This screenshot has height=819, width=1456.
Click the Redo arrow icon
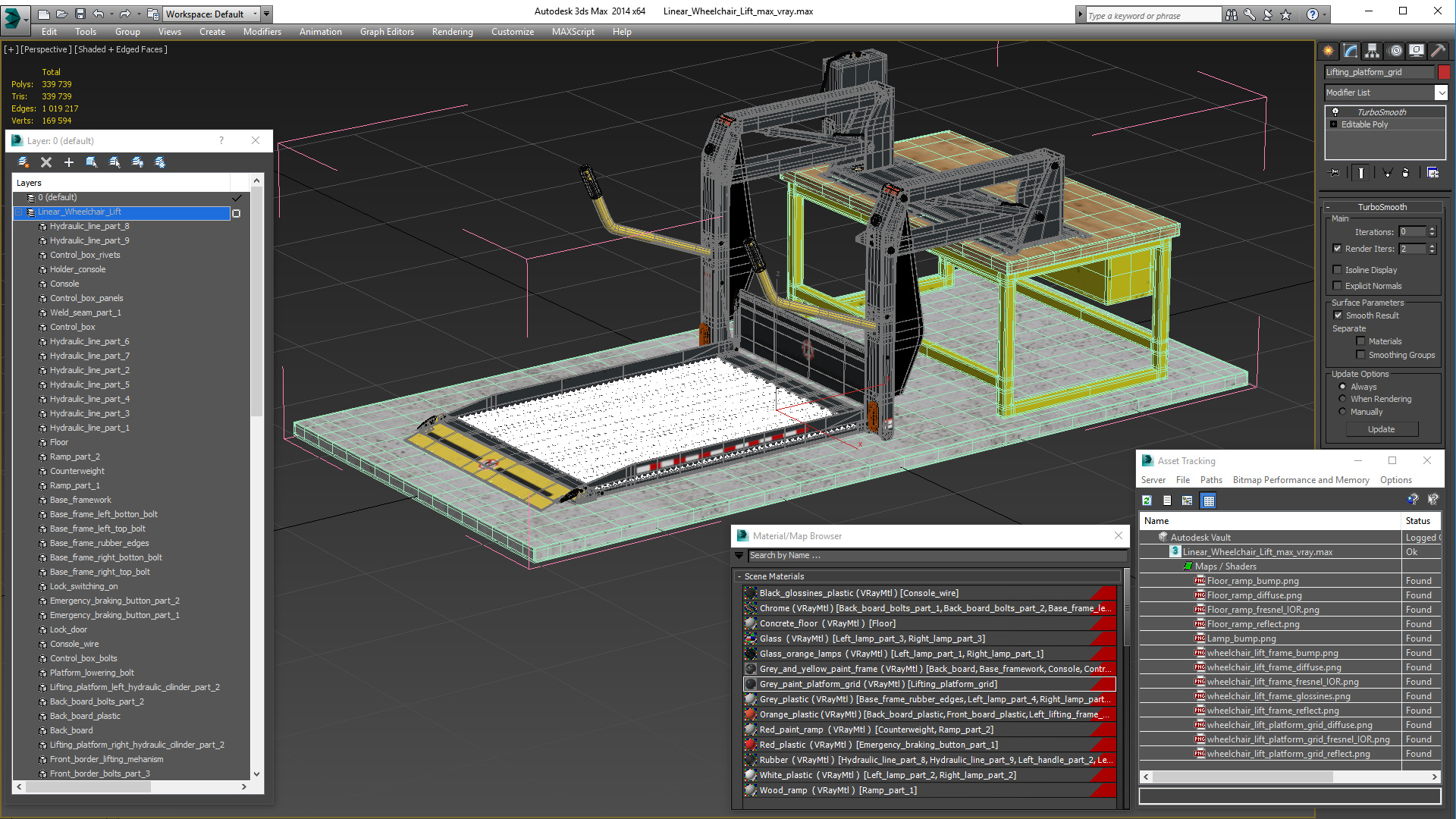(124, 14)
